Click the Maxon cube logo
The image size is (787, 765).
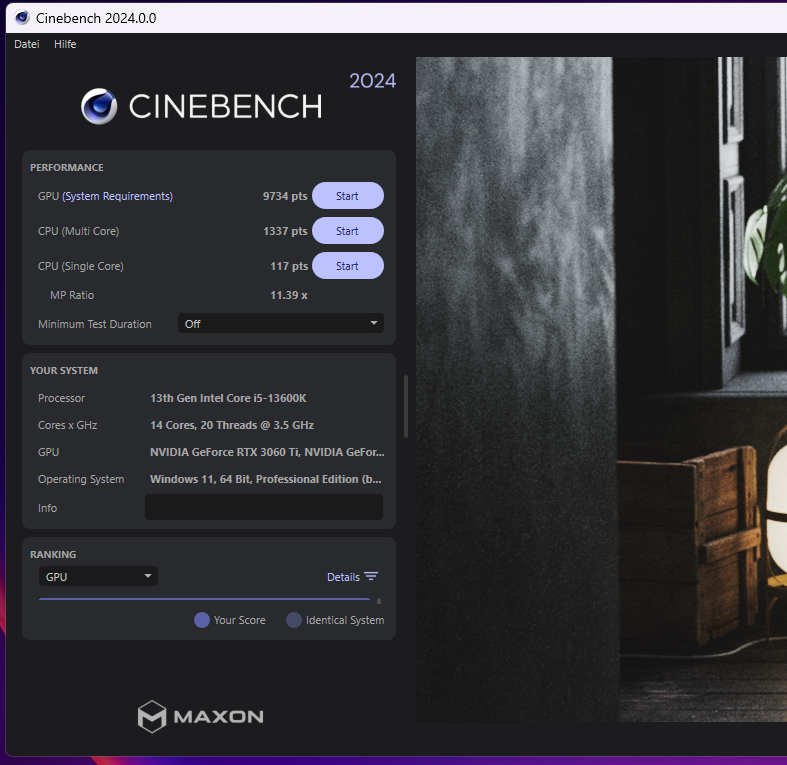[x=152, y=716]
